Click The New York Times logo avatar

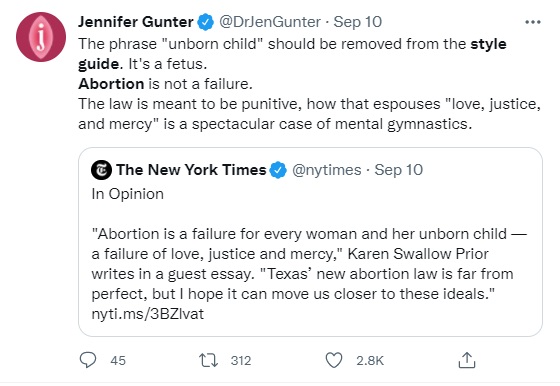101,170
